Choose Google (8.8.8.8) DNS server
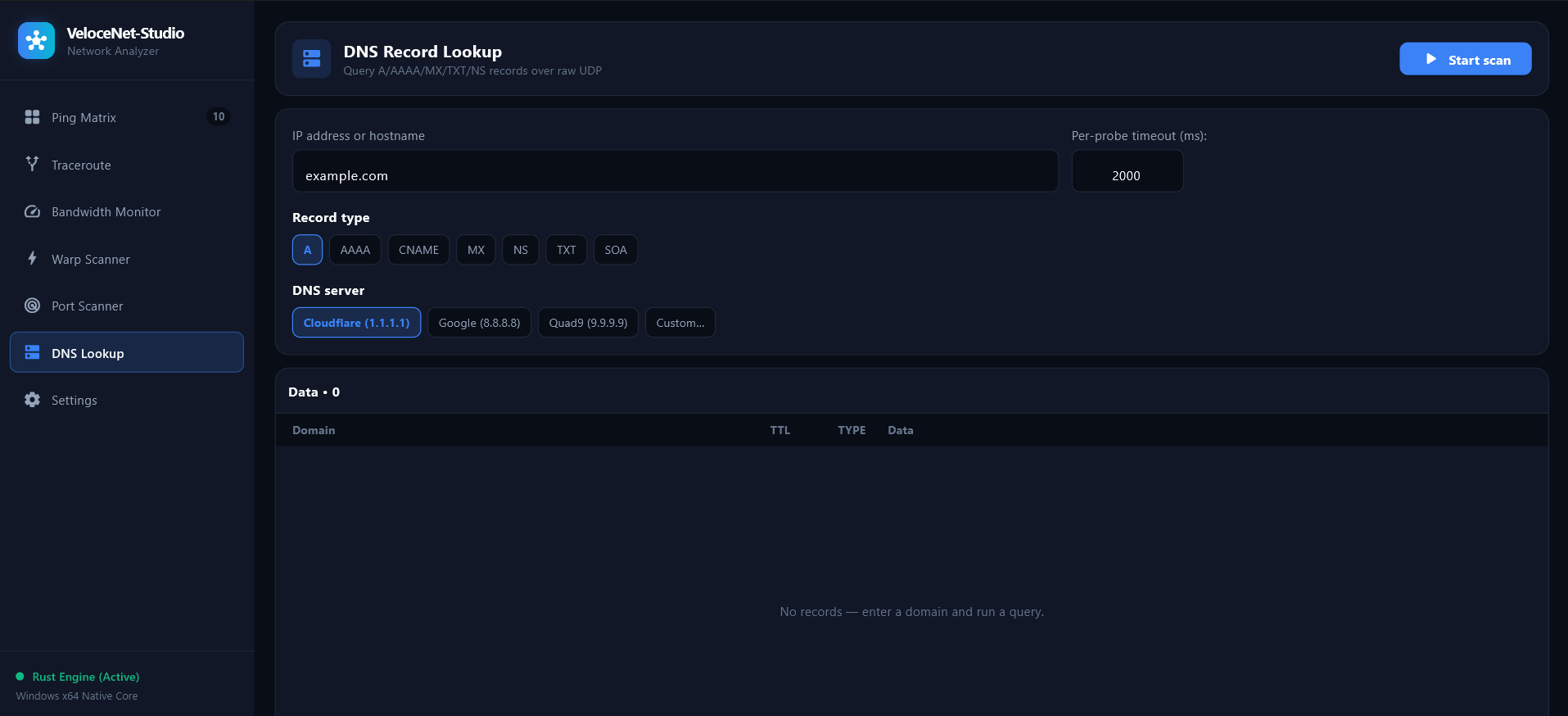1568x716 pixels. point(479,323)
